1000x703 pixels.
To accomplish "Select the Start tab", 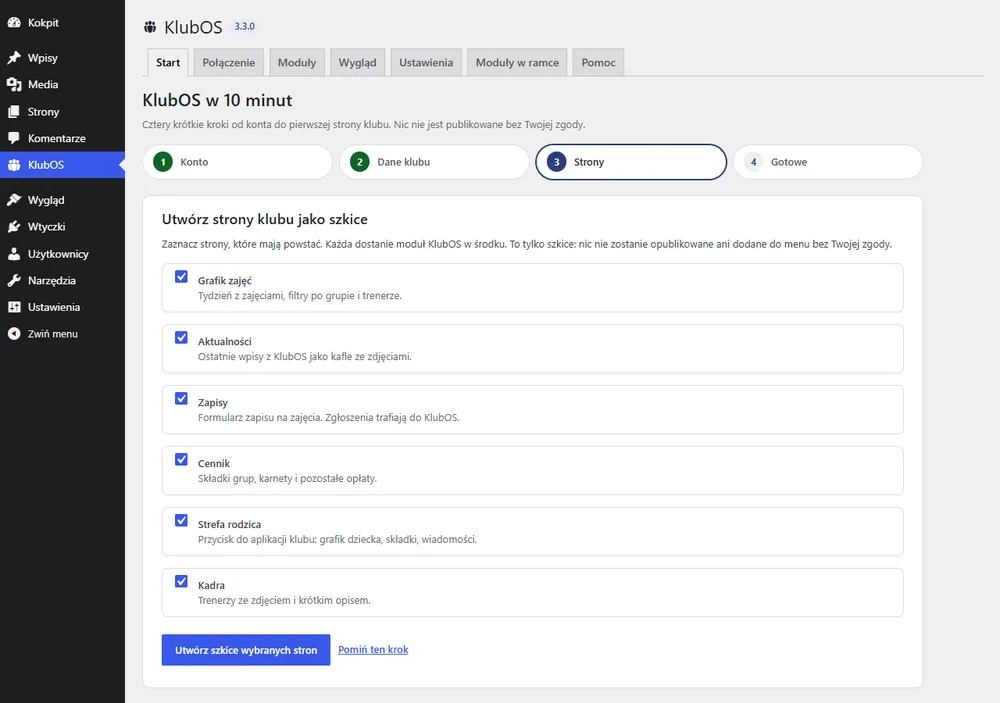I will click(x=168, y=63).
